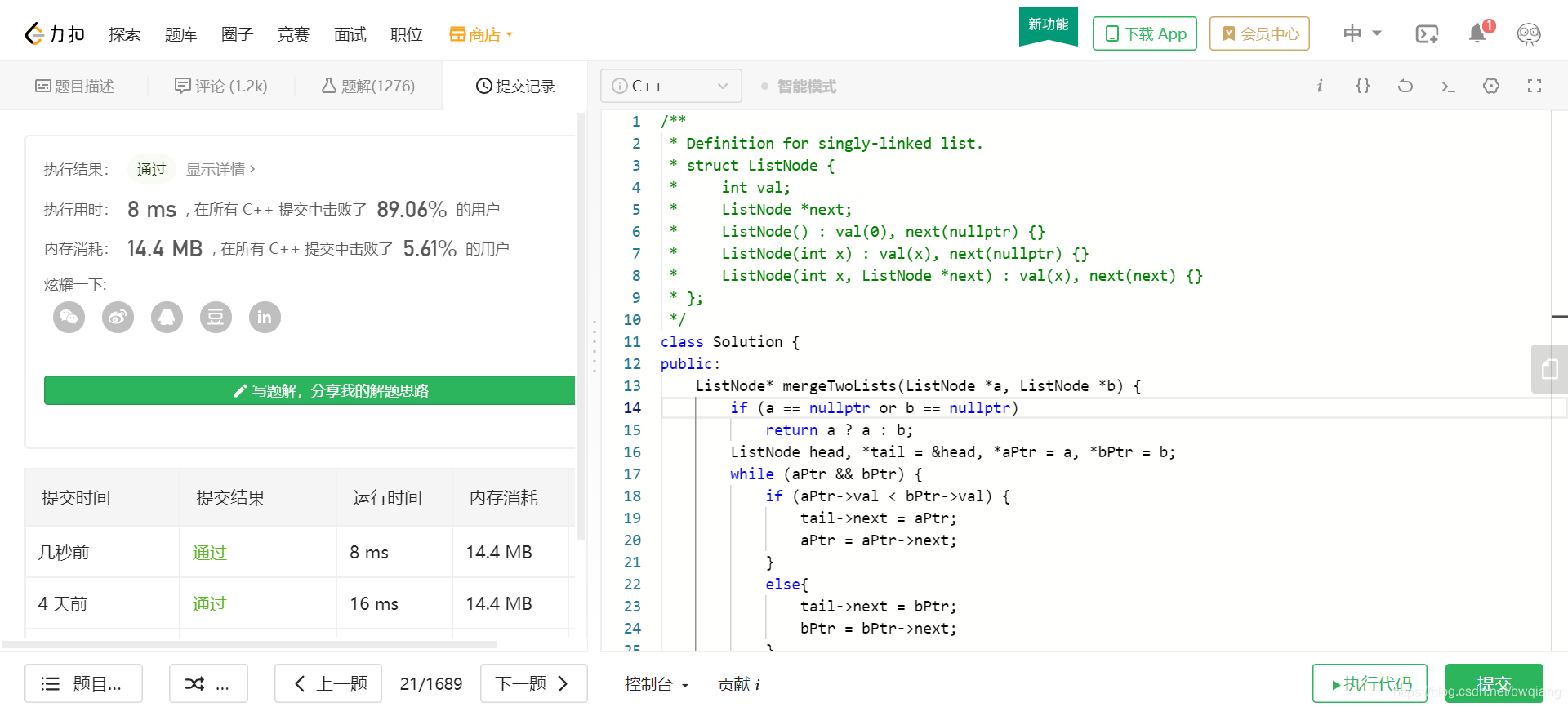Click the contribution 贡献 info link

click(x=738, y=684)
